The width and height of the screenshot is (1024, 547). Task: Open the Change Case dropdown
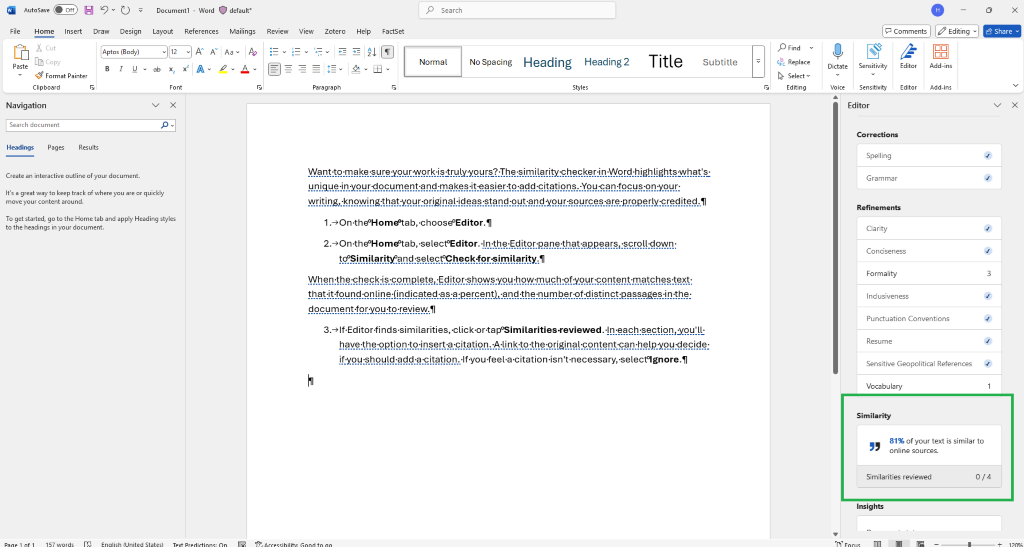point(232,52)
